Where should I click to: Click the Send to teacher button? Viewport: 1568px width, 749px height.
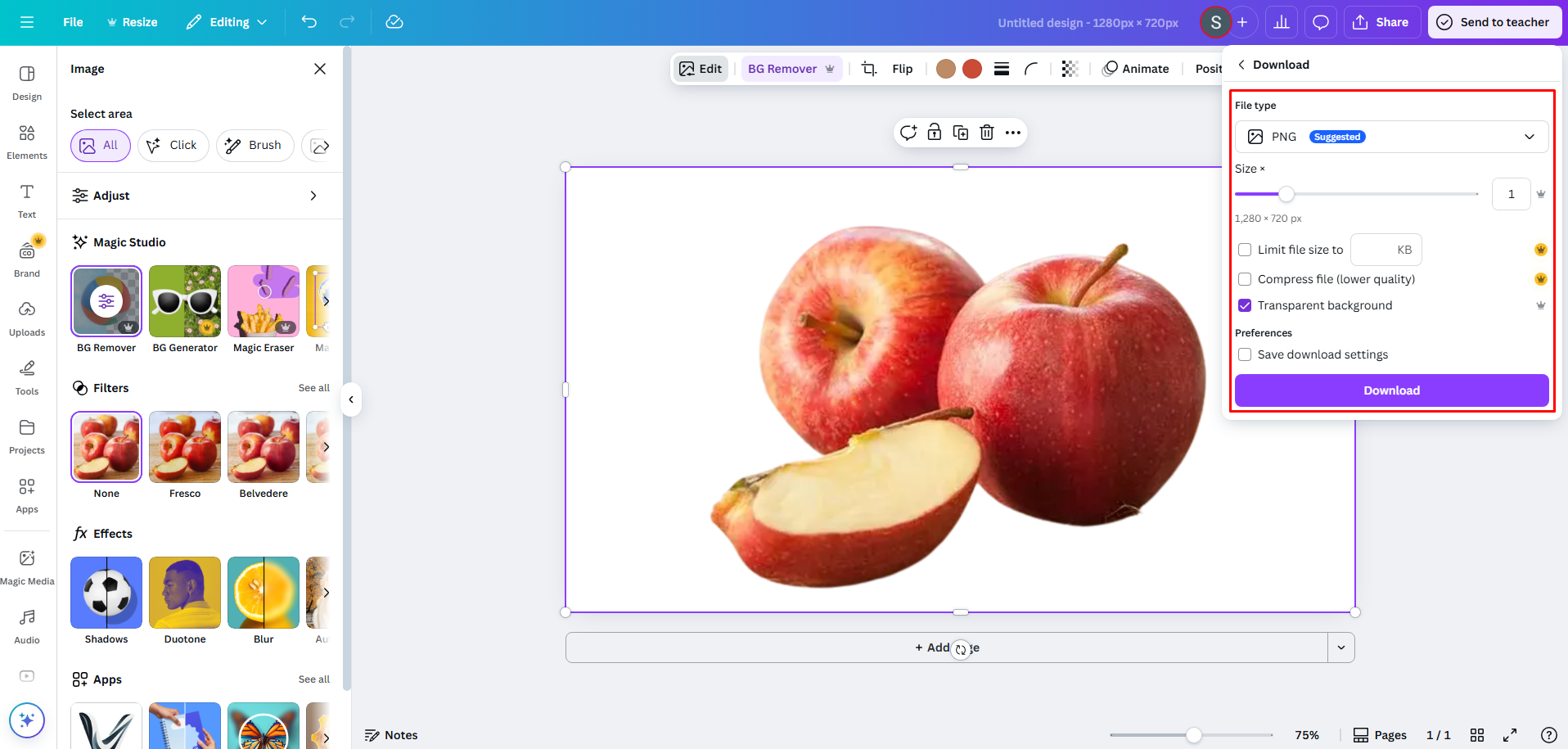[x=1494, y=22]
